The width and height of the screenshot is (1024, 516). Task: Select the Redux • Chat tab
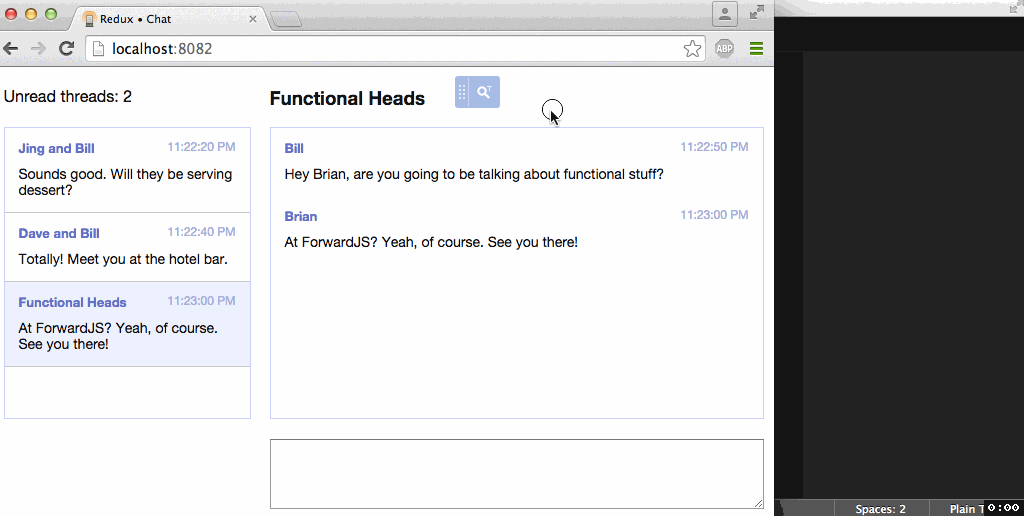click(170, 19)
